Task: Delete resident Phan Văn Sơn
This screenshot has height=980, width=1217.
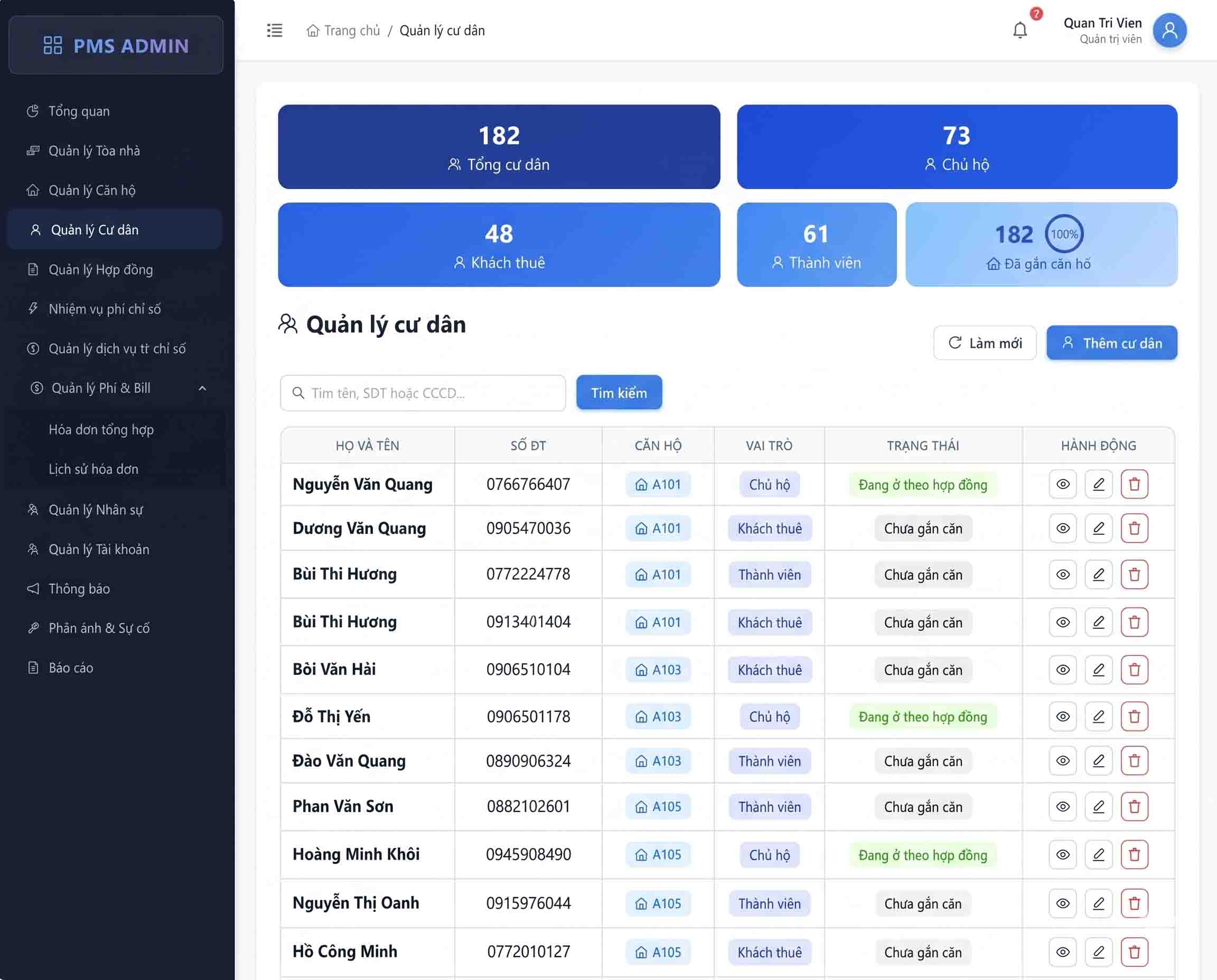Action: pos(1134,807)
